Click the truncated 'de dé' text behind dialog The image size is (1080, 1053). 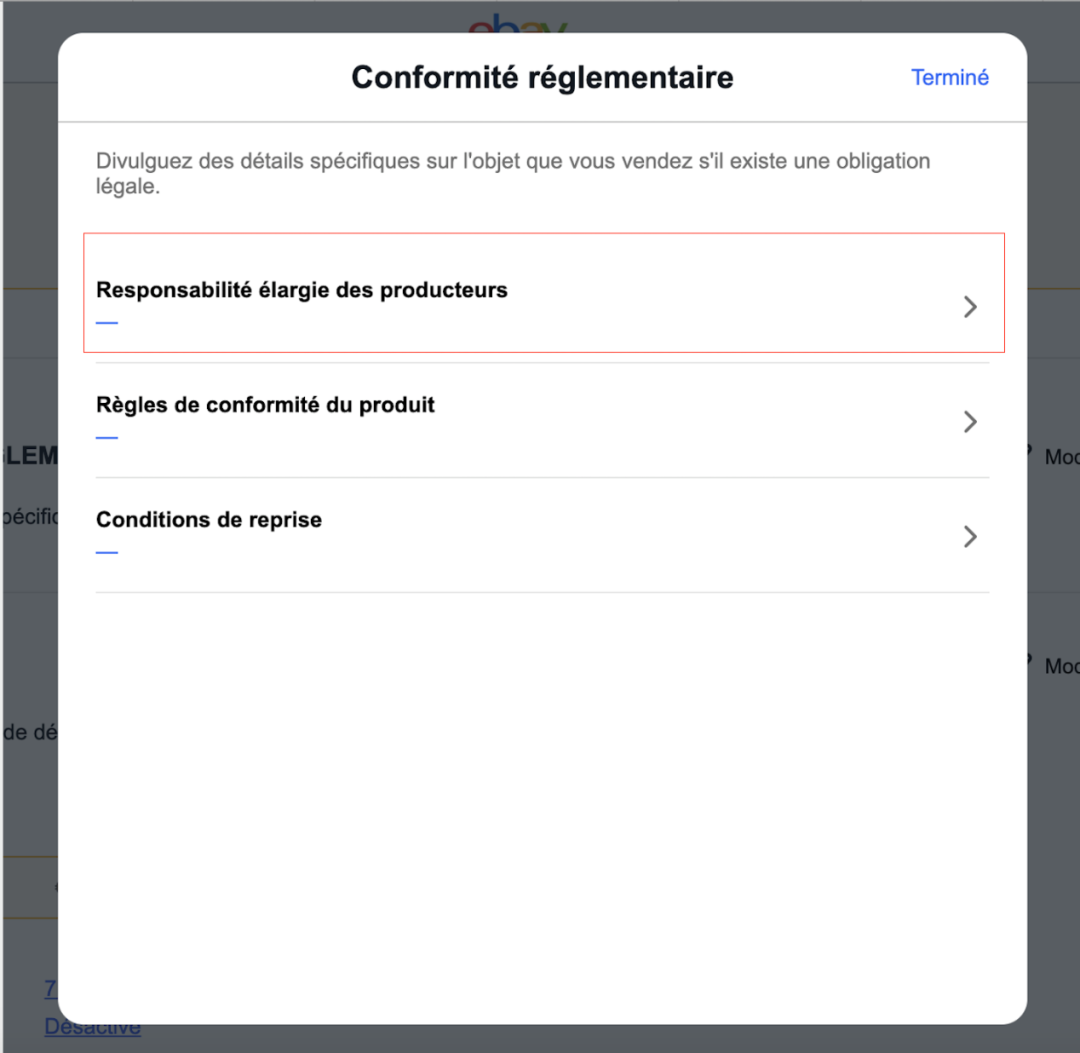(x=30, y=733)
